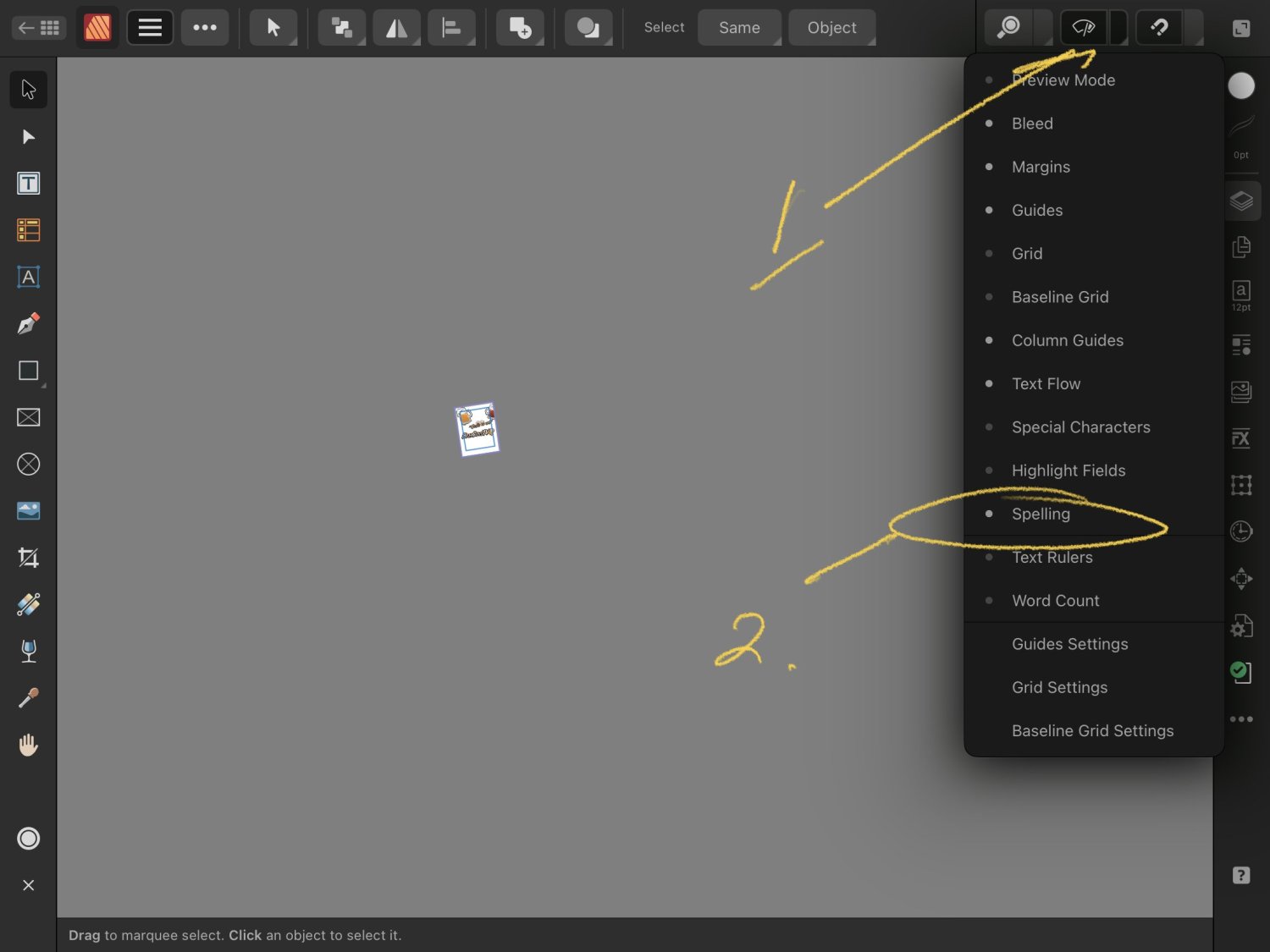
Task: Open the stroke 0pt width control
Action: click(1241, 137)
